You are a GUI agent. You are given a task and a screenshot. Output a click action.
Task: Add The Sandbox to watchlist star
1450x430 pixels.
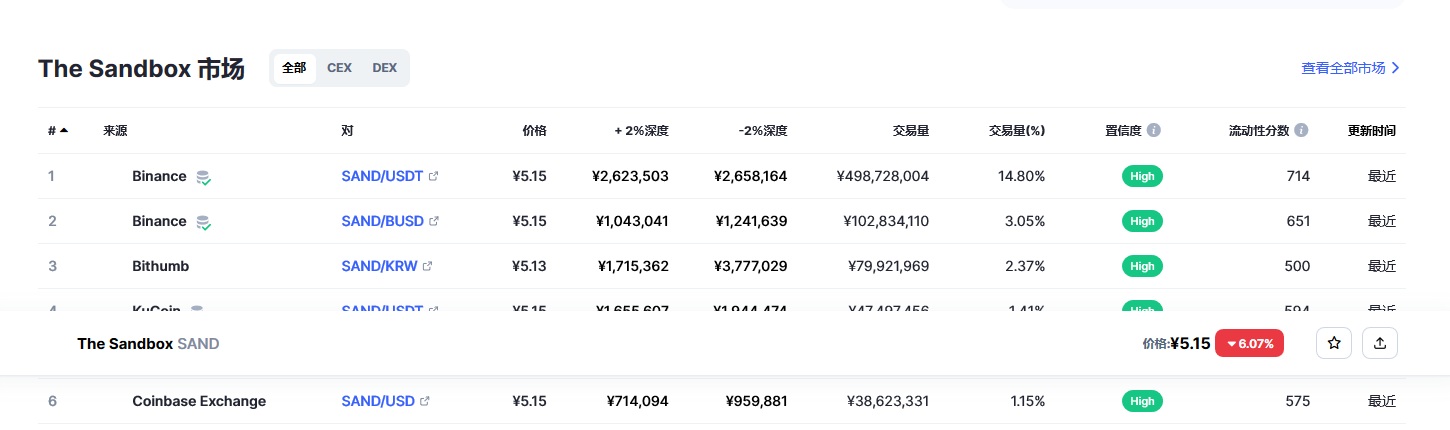pos(1334,343)
